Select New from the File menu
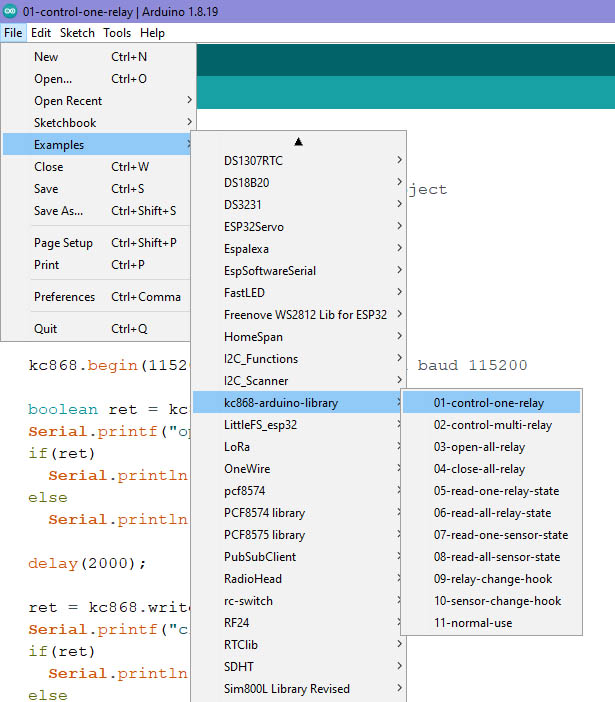Screen dimensions: 615x702 click(46, 57)
